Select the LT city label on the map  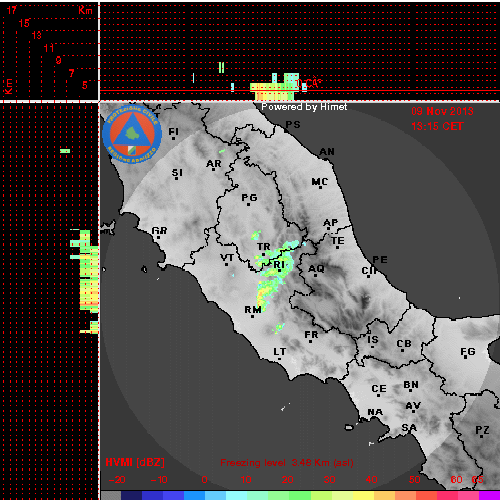(x=280, y=352)
